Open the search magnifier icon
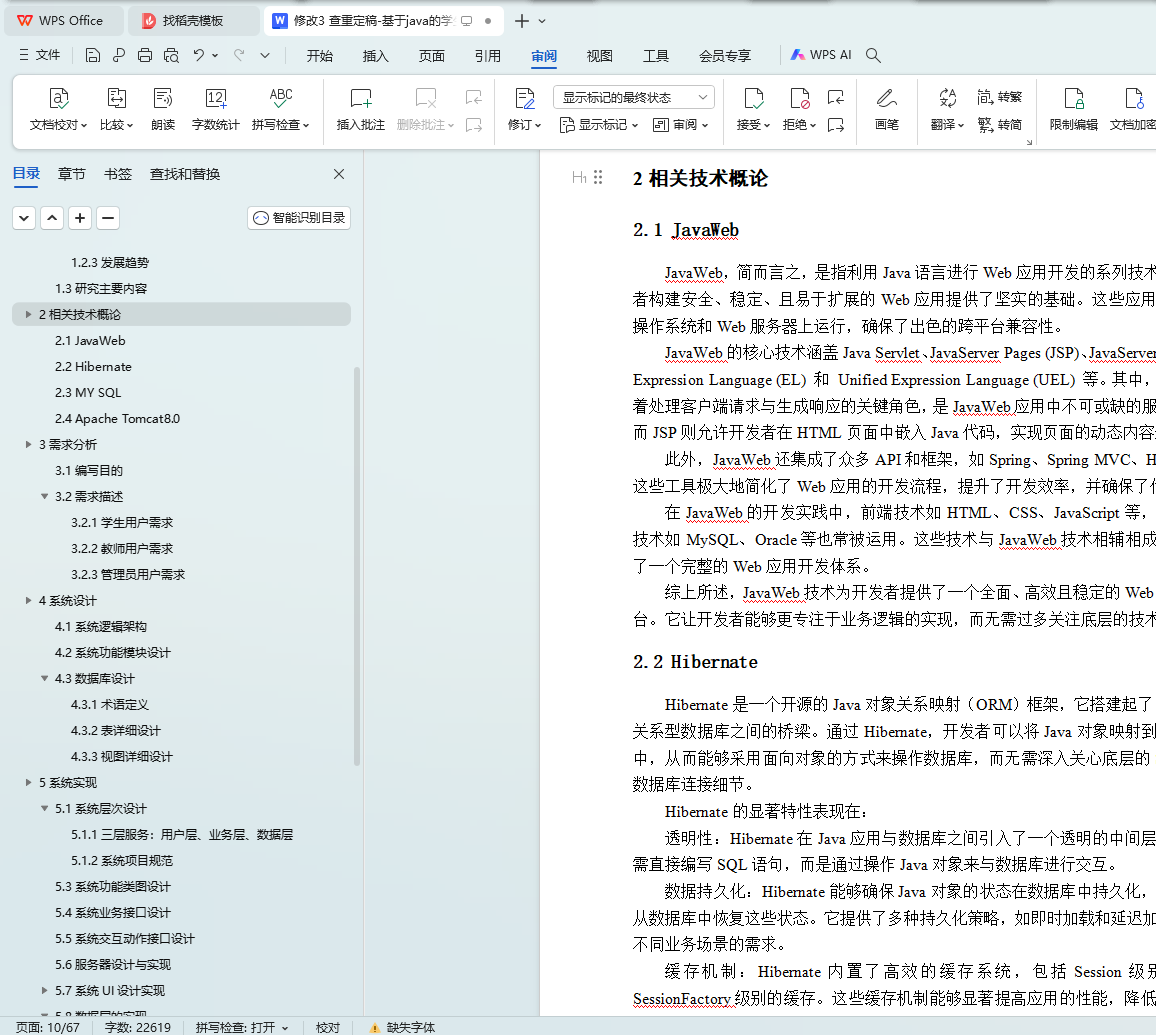 (873, 55)
